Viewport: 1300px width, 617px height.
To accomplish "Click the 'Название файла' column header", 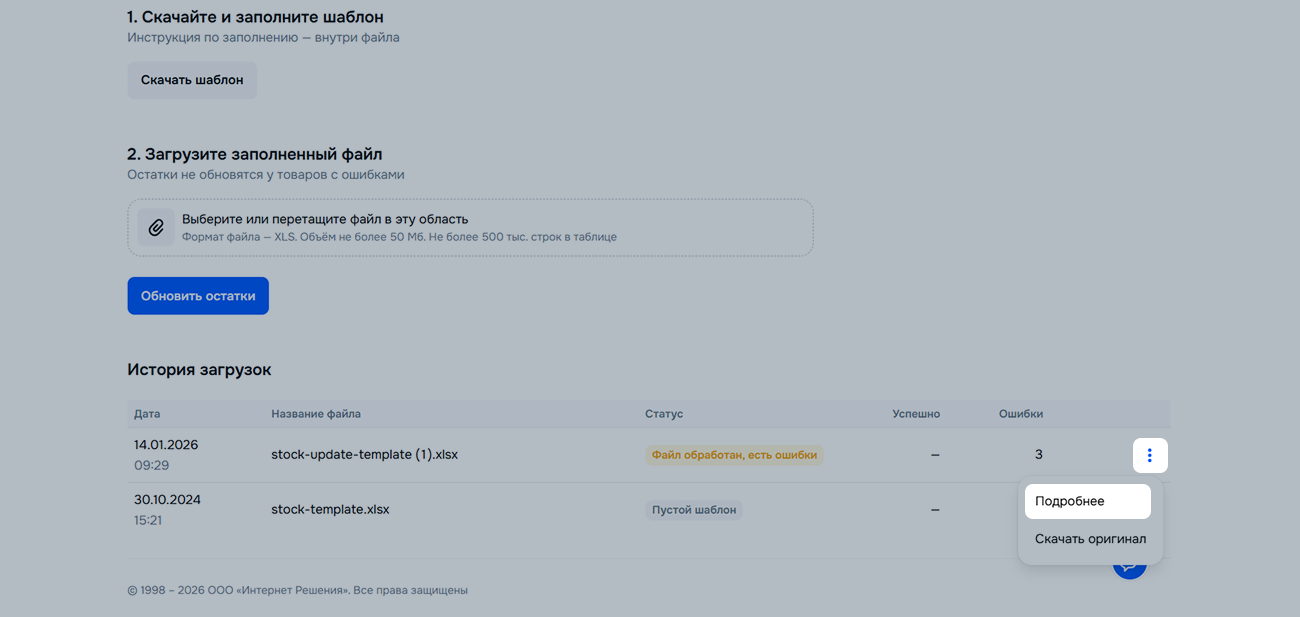I will pos(316,414).
